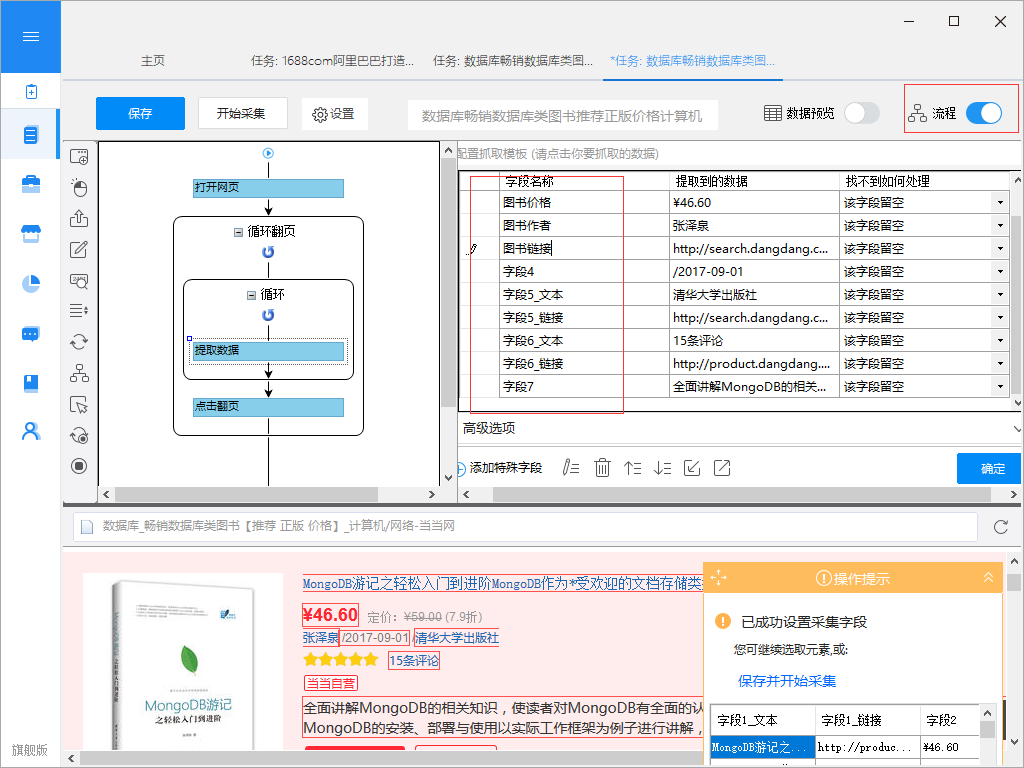Click the browser page title address field
This screenshot has height=768, width=1024.
526,526
